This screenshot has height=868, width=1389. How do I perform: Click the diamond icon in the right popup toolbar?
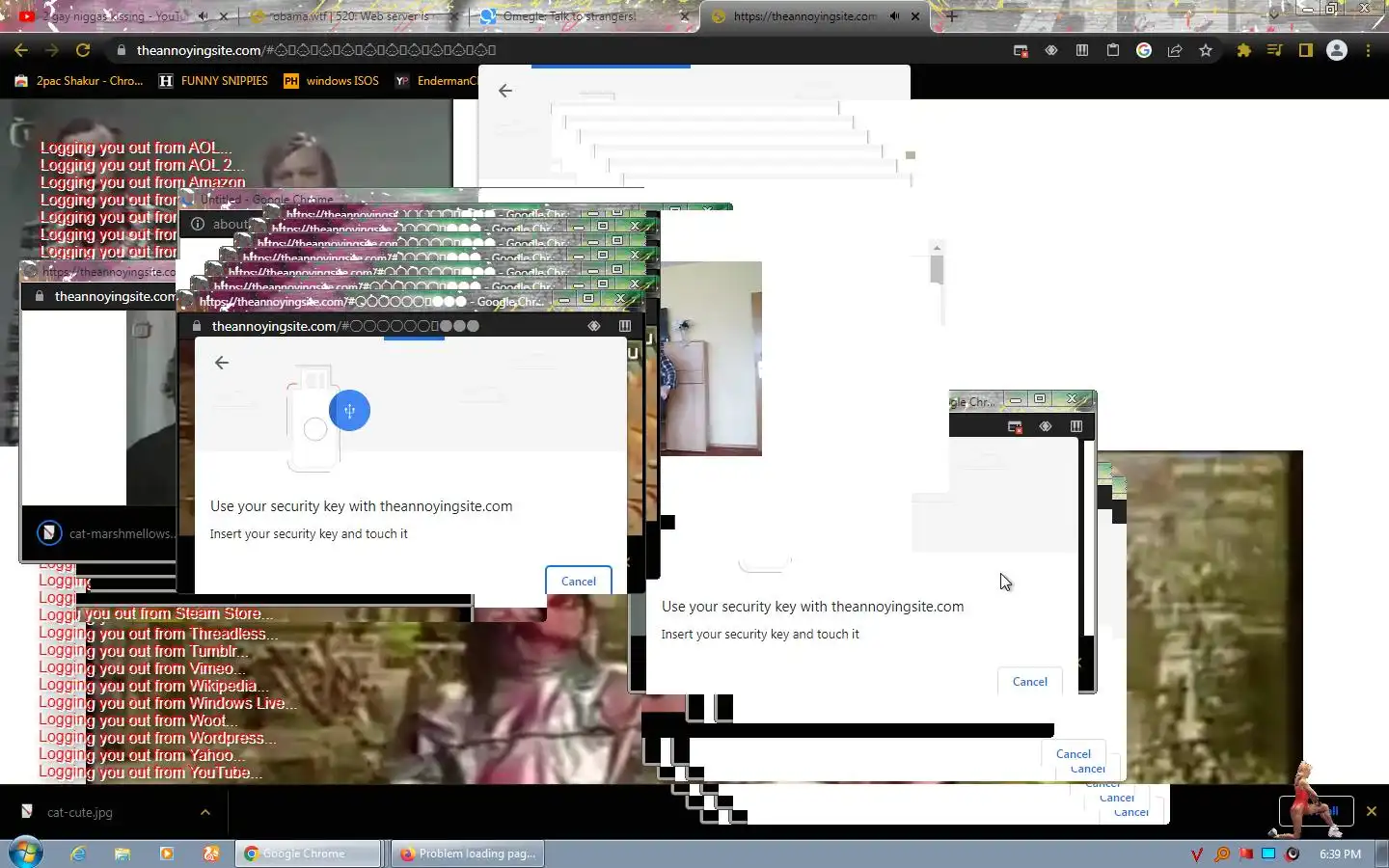pyautogui.click(x=1046, y=426)
